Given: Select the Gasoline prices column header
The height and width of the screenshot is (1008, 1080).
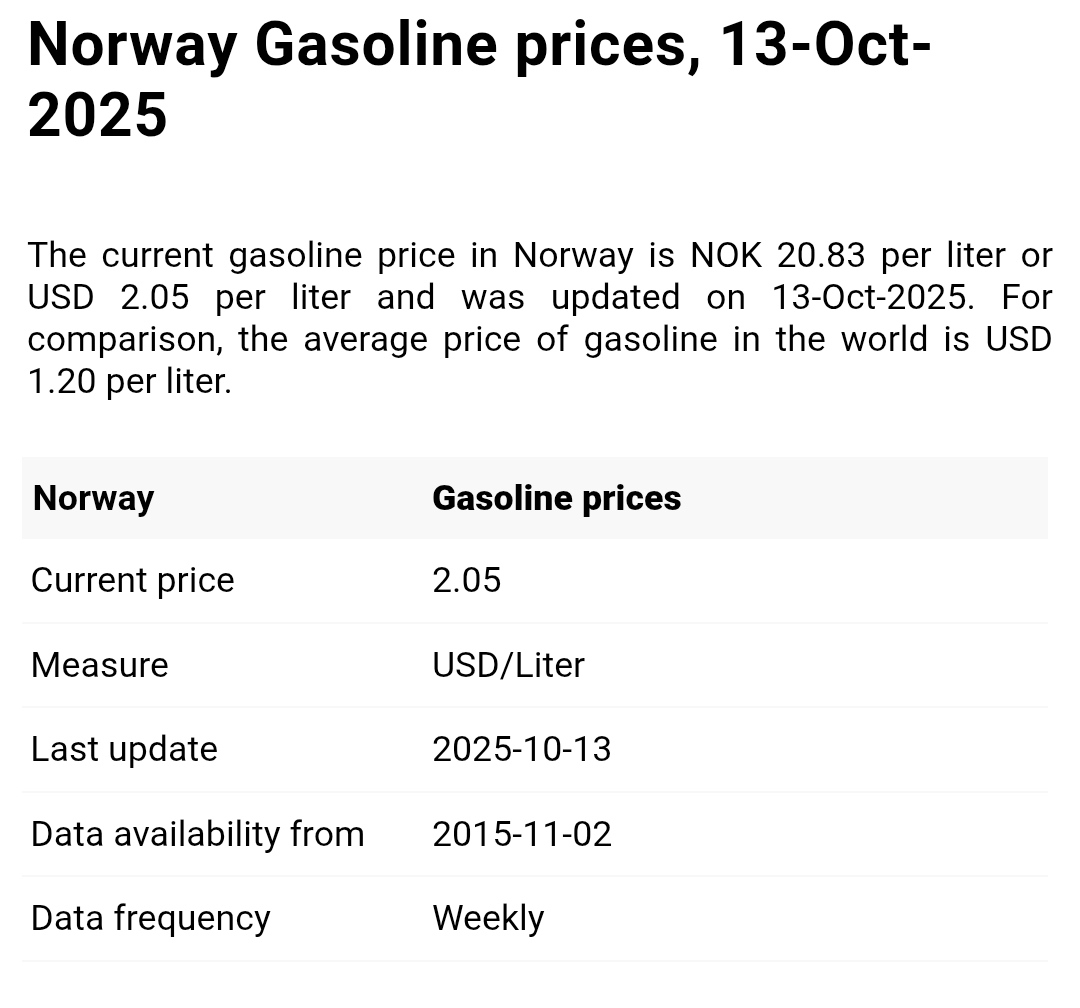Looking at the screenshot, I should [556, 498].
